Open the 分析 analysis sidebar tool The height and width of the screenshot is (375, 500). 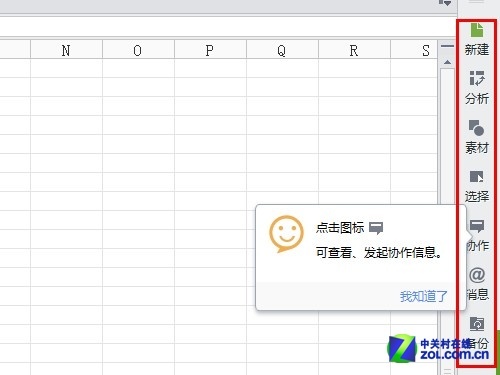(477, 88)
